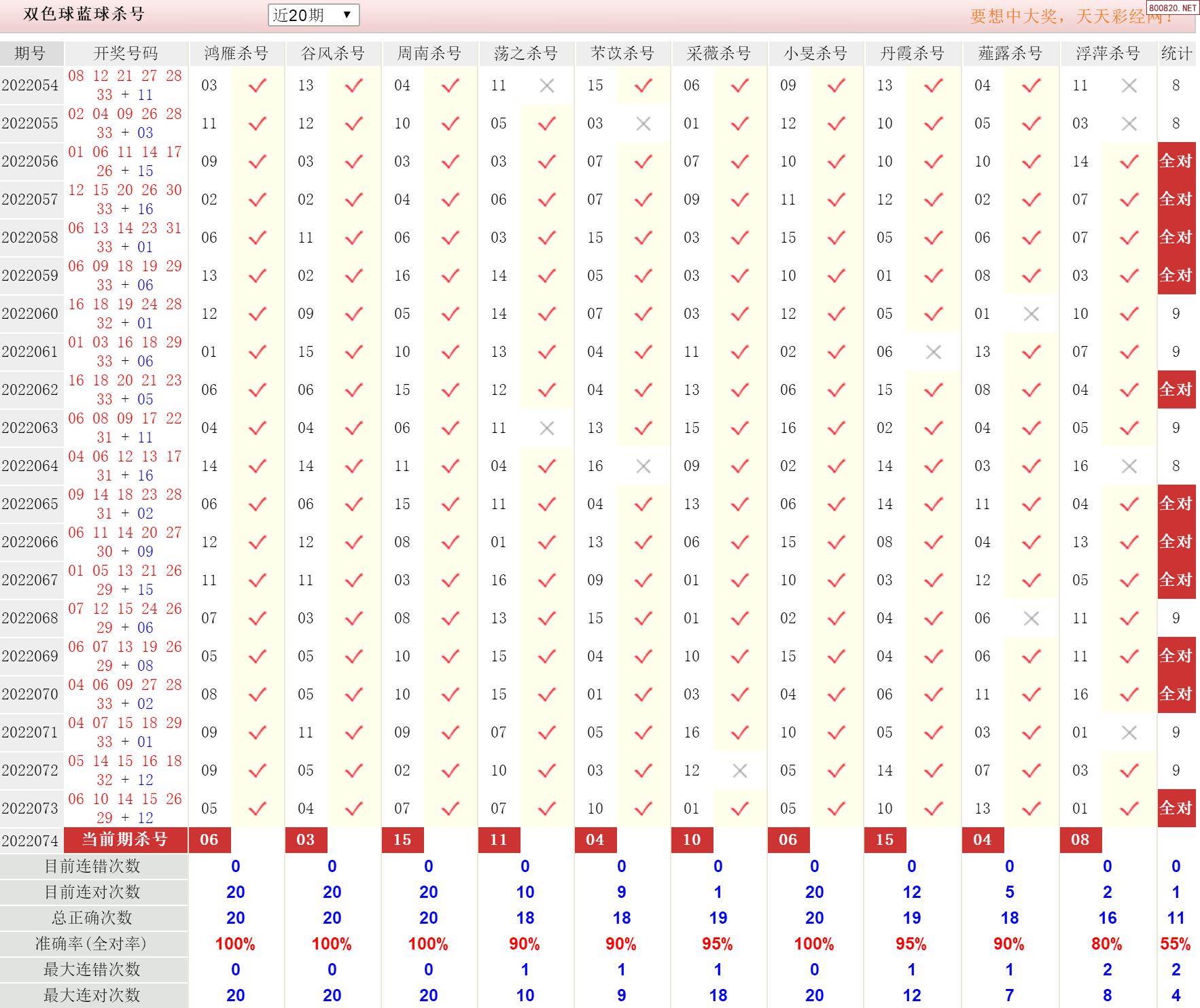Click the 浮萍杀号 column header
This screenshot has height=1008, width=1200.
click(1108, 53)
